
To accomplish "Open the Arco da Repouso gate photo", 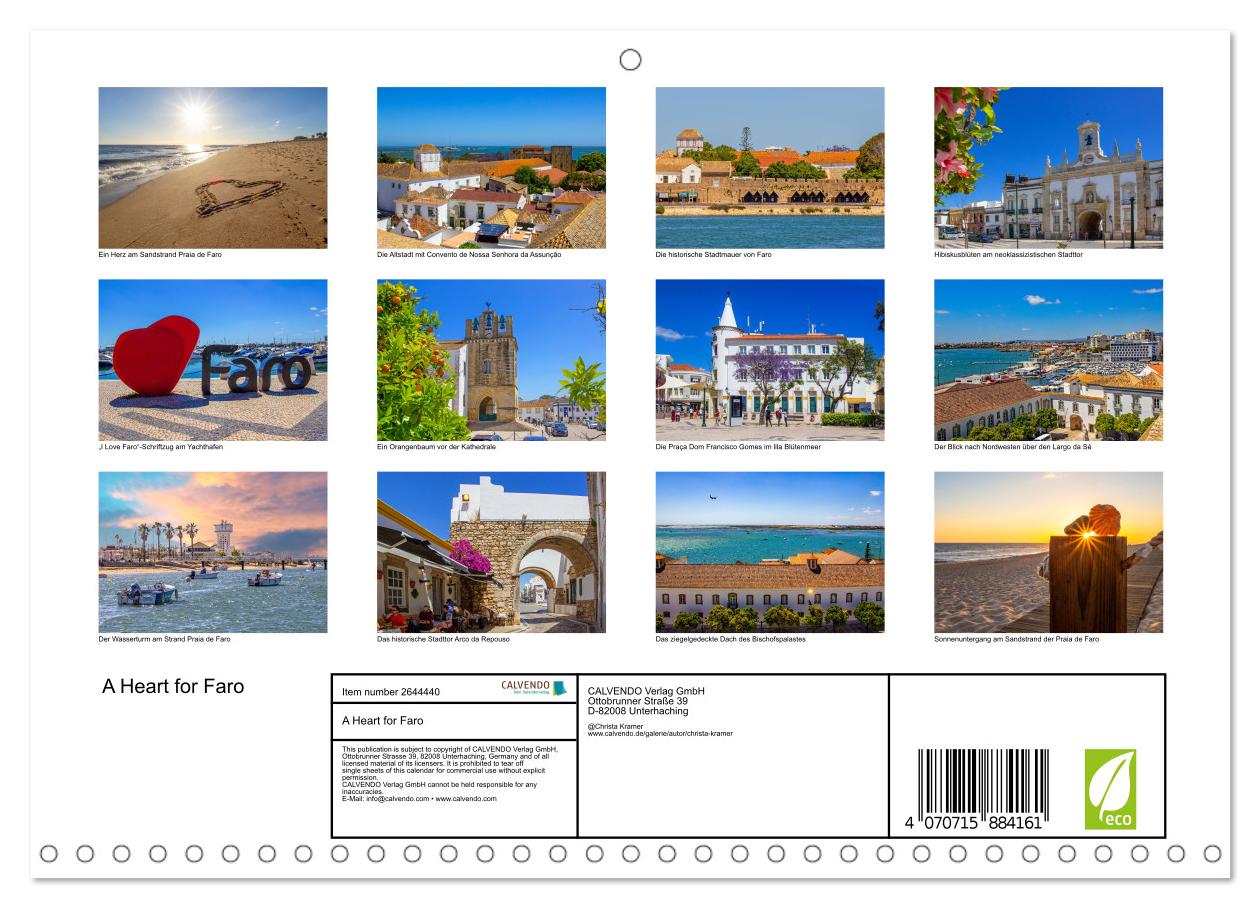I will click(x=491, y=552).
